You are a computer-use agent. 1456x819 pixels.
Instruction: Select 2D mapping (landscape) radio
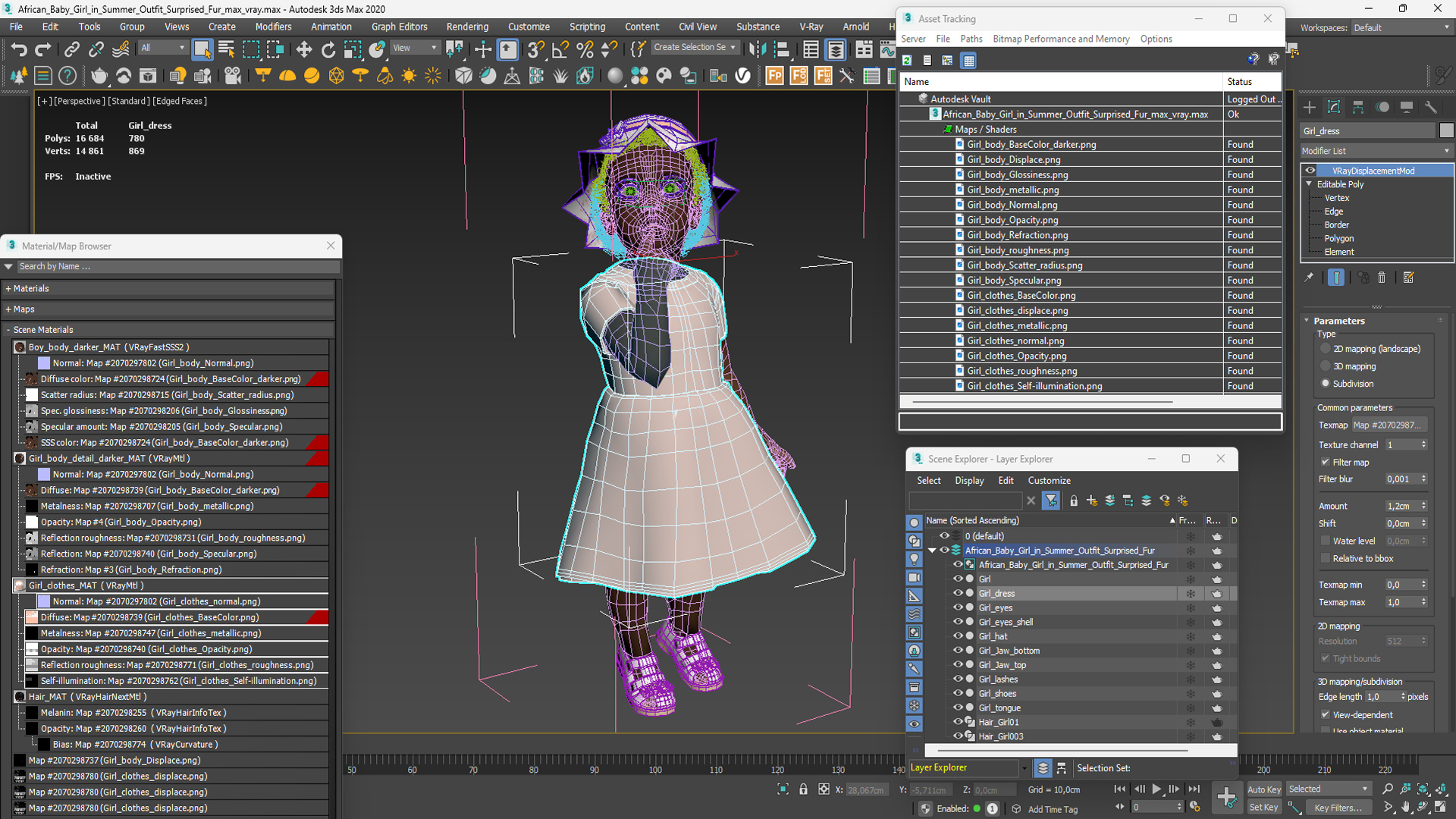click(x=1326, y=349)
